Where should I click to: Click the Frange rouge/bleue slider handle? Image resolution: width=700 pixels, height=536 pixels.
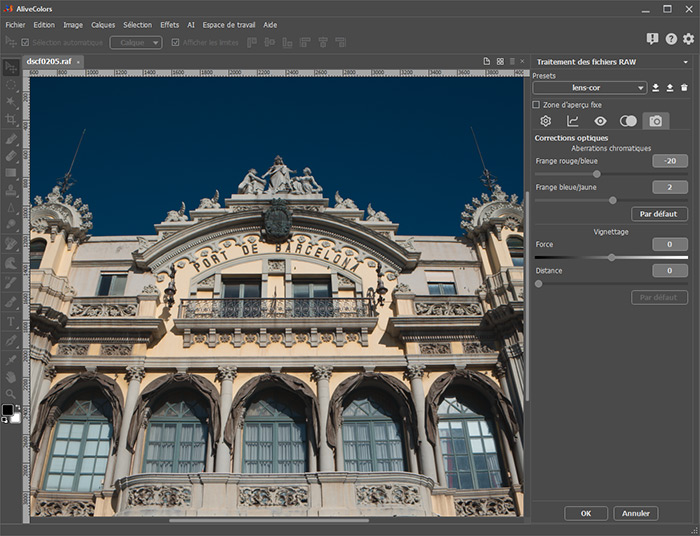(596, 174)
